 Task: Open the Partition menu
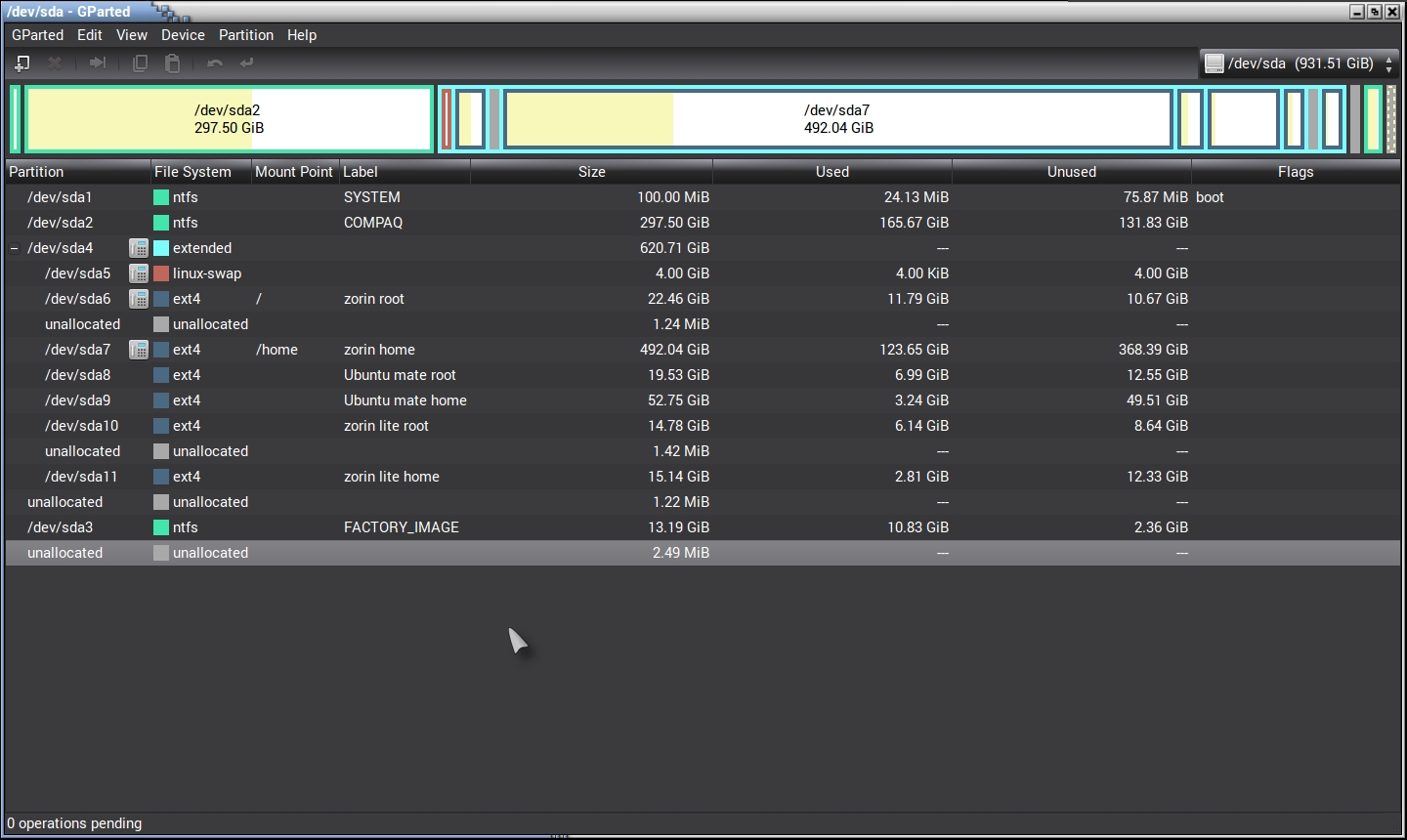pos(245,35)
